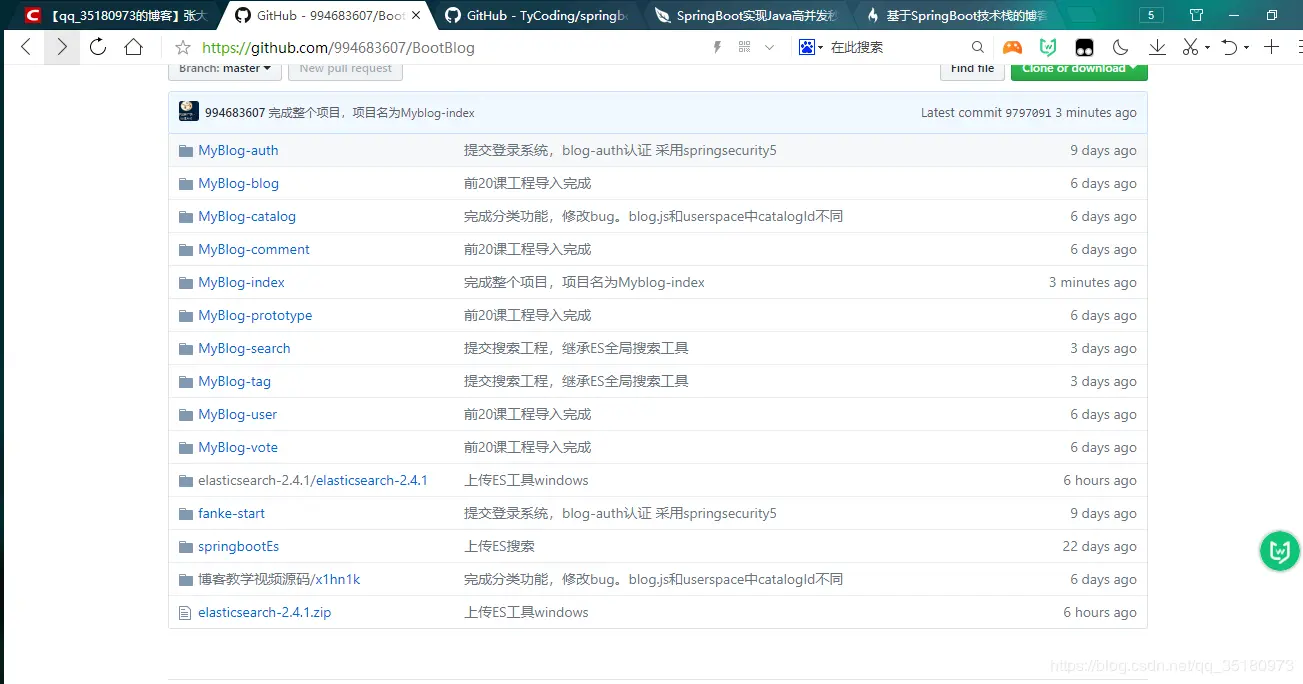Click the Find file button

972,68
